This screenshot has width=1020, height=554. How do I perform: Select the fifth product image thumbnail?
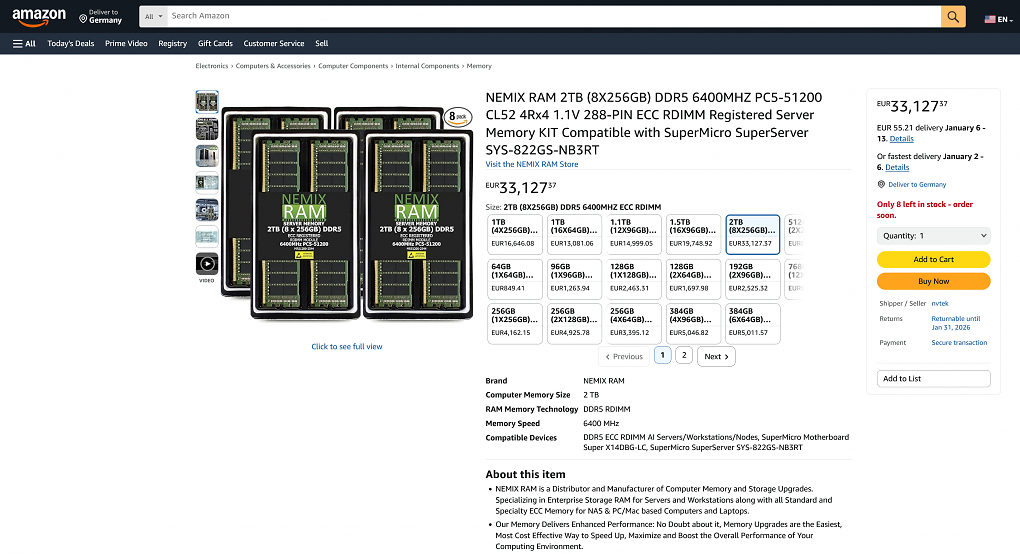coord(207,210)
